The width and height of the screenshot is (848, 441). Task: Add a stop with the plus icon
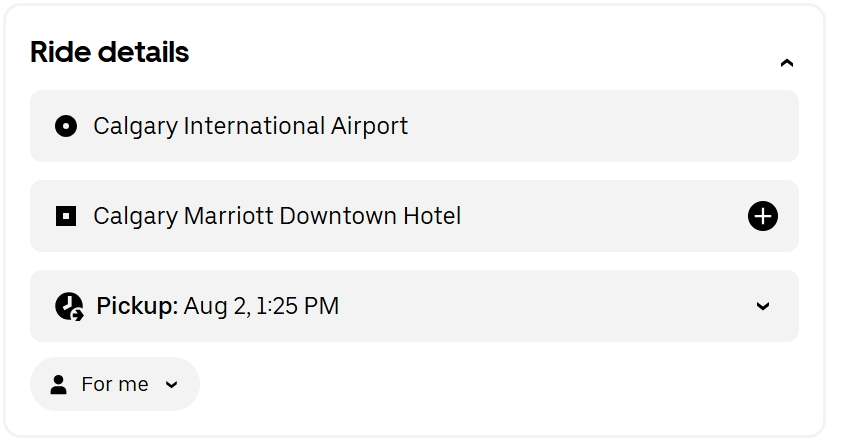pyautogui.click(x=763, y=216)
